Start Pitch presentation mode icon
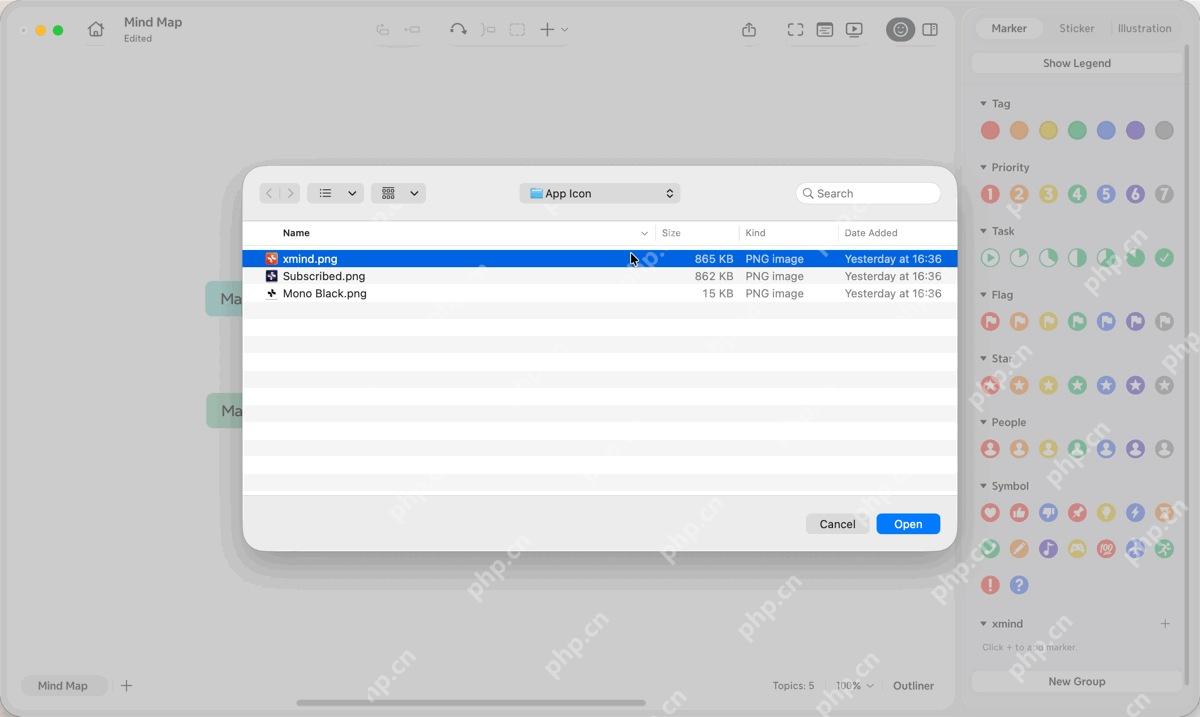This screenshot has height=717, width=1200. pos(854,30)
